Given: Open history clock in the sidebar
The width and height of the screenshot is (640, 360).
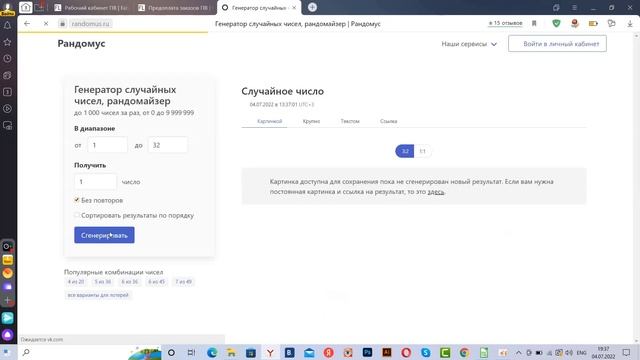Looking at the screenshot, I should tap(7, 59).
